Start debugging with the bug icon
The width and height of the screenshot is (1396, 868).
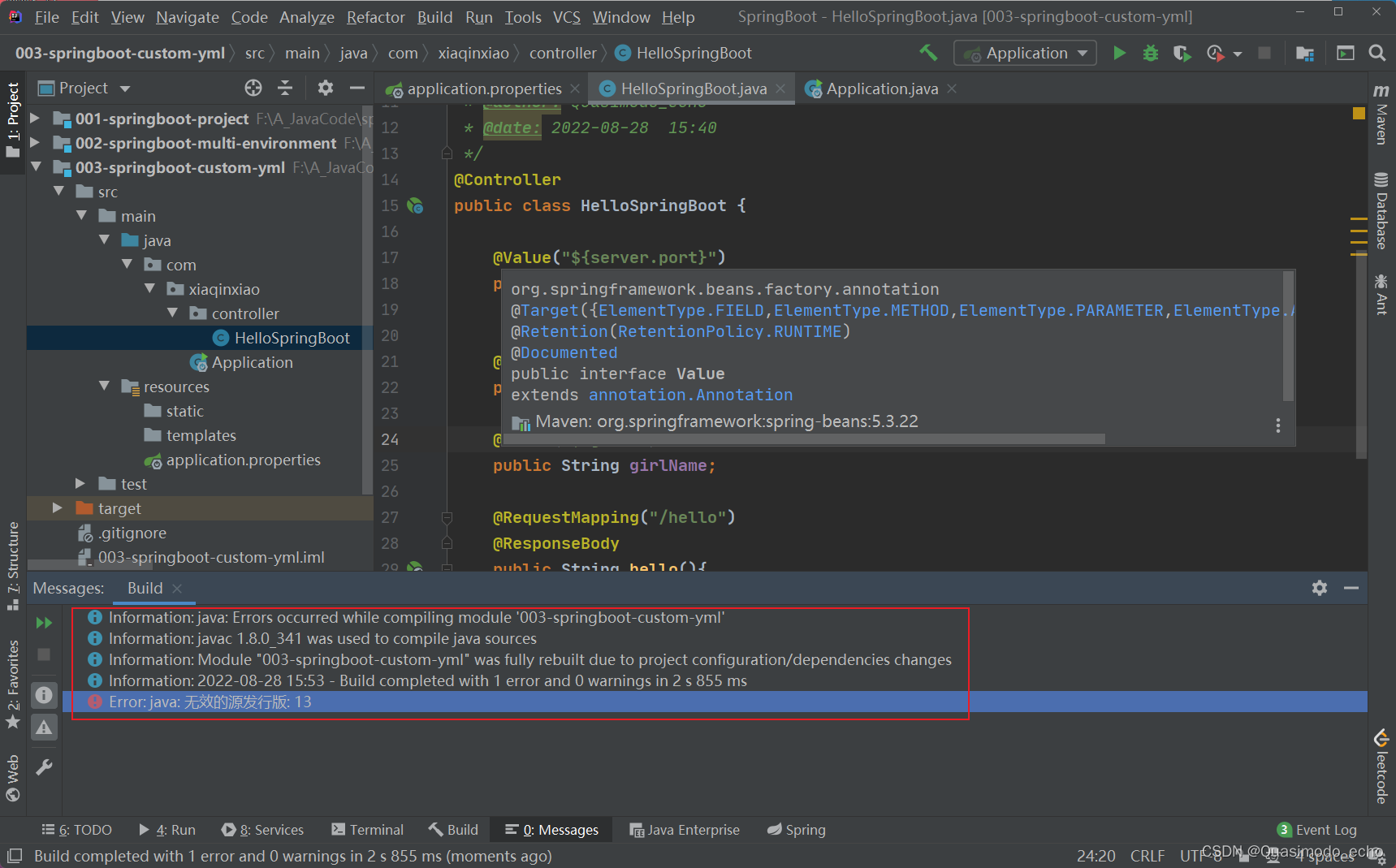coord(1151,53)
